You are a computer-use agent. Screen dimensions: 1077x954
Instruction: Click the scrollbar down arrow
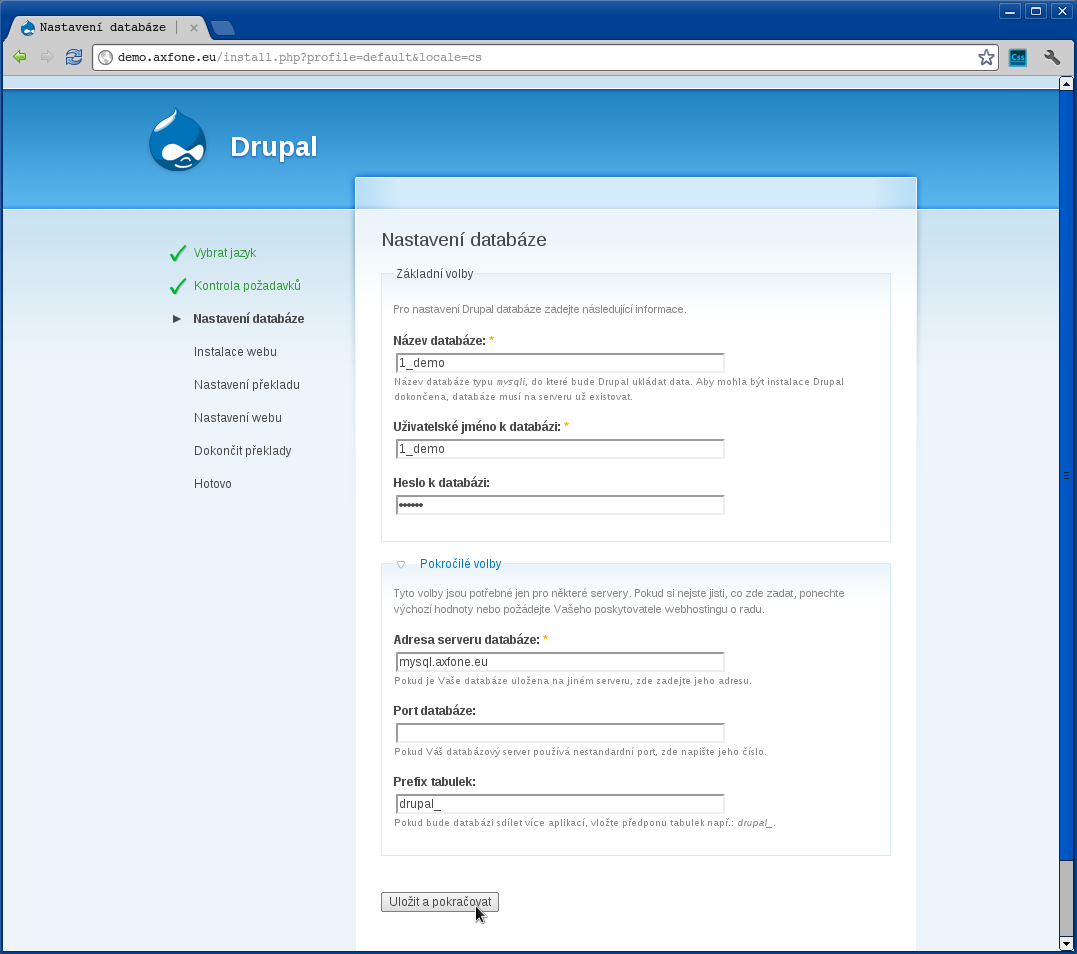click(1067, 943)
